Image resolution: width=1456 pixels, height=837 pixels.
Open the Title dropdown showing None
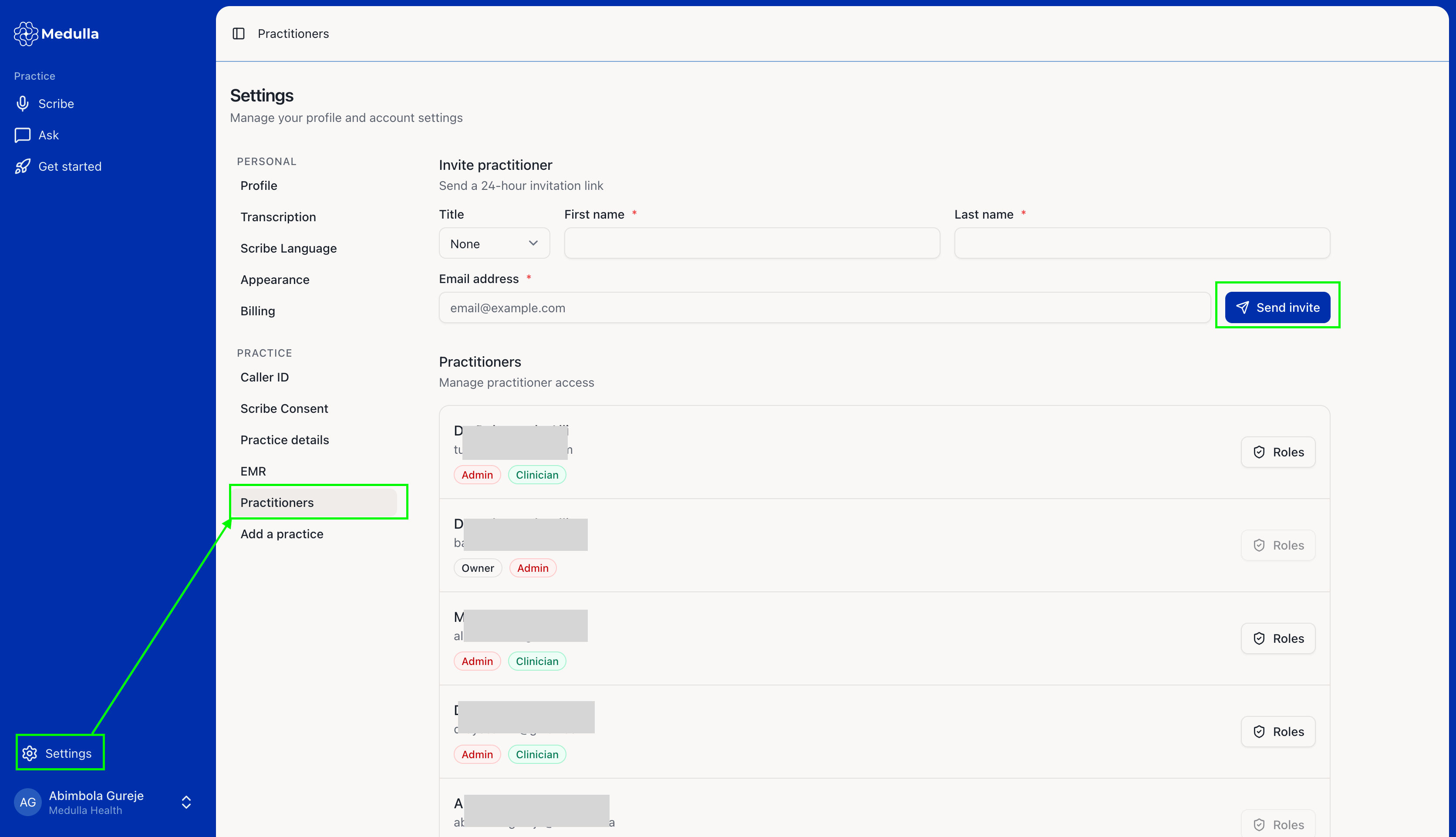pyautogui.click(x=494, y=243)
